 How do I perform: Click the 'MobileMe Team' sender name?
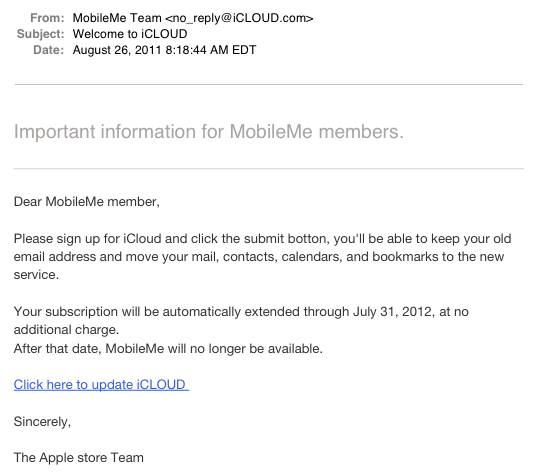(117, 18)
